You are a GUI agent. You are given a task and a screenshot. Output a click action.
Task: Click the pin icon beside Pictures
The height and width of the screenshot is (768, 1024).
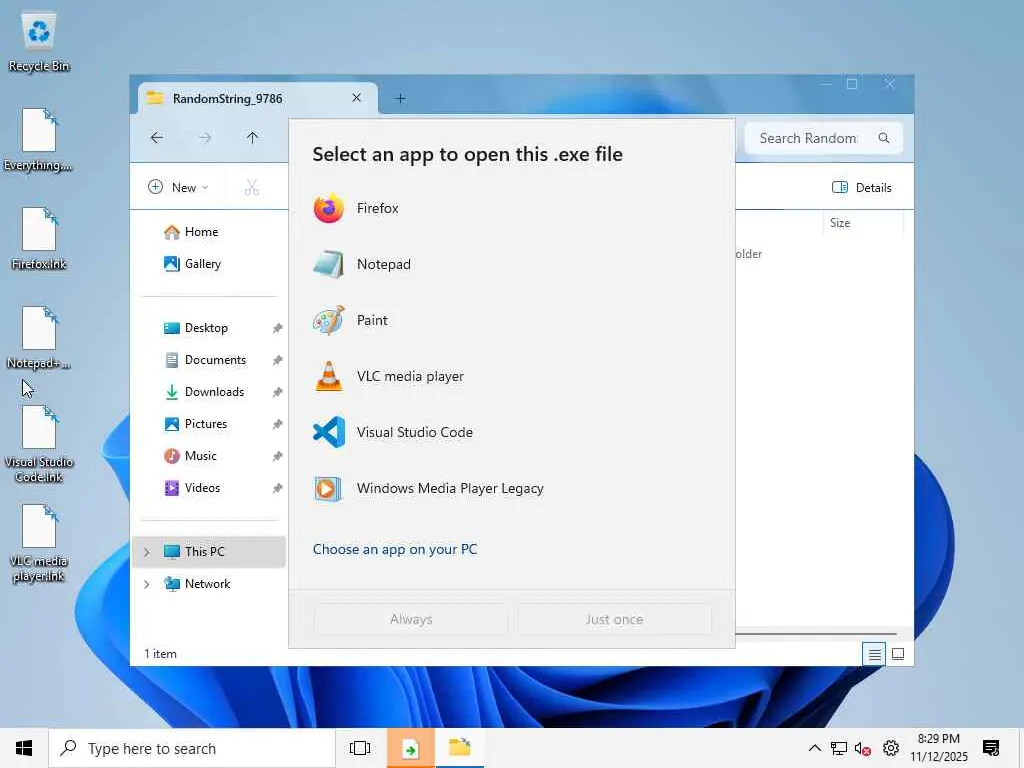pos(277,424)
